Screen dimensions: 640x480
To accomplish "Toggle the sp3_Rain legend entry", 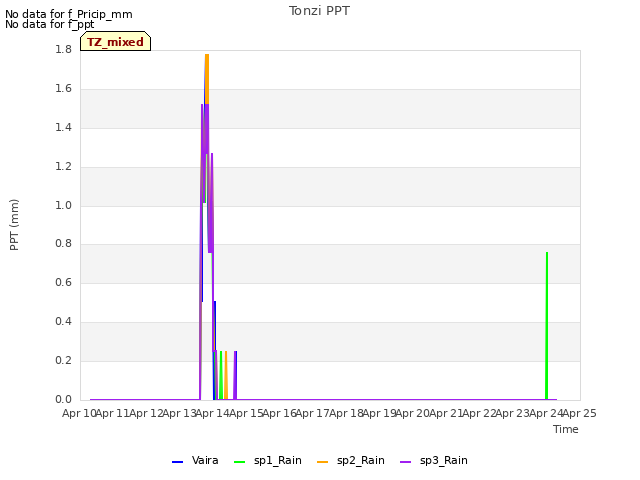I will (433, 460).
